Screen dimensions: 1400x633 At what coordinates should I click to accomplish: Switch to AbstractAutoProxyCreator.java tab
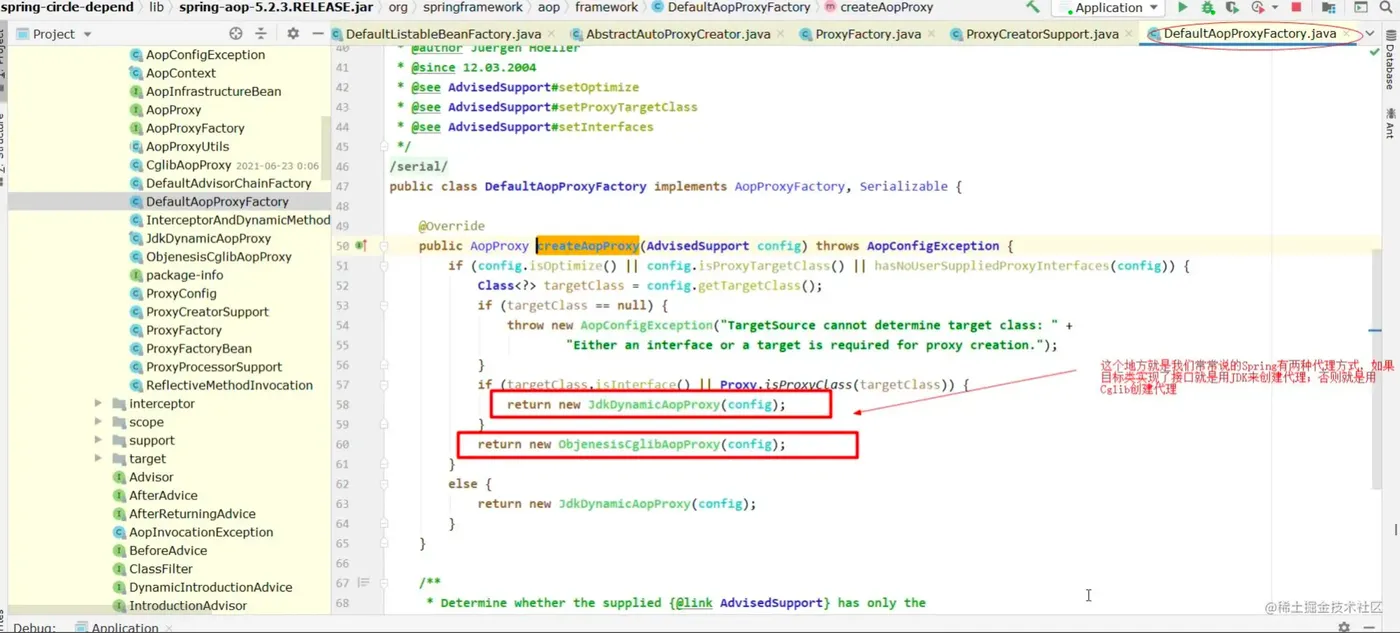[678, 34]
